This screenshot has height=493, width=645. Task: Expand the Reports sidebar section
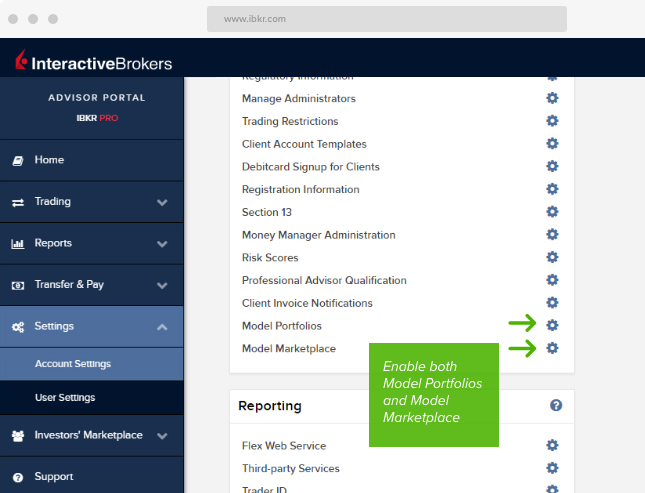click(x=162, y=243)
